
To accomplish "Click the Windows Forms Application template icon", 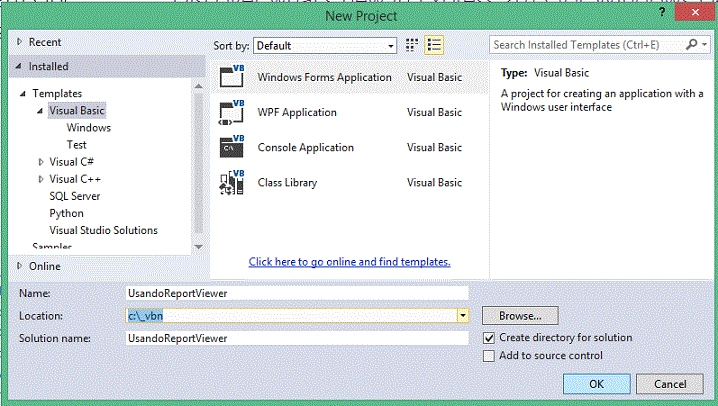I will [232, 76].
